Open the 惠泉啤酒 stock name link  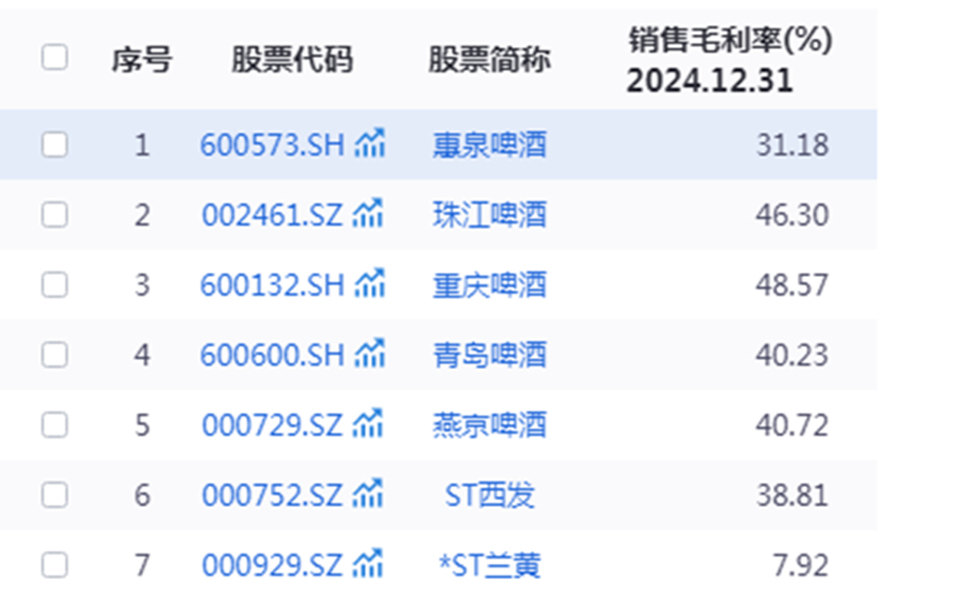[x=489, y=145]
